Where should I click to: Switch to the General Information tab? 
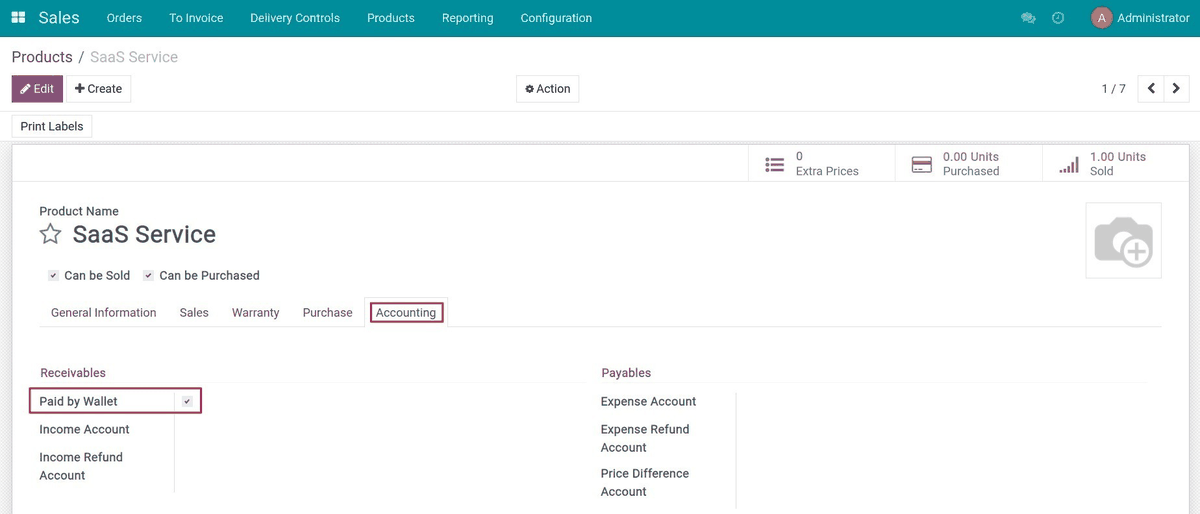point(104,313)
